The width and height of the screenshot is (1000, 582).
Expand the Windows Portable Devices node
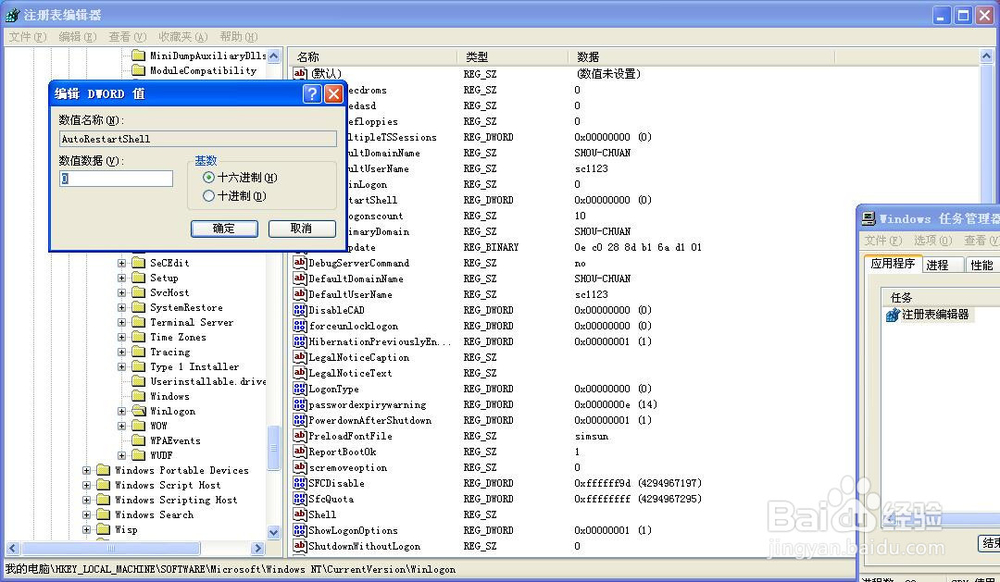pos(86,470)
